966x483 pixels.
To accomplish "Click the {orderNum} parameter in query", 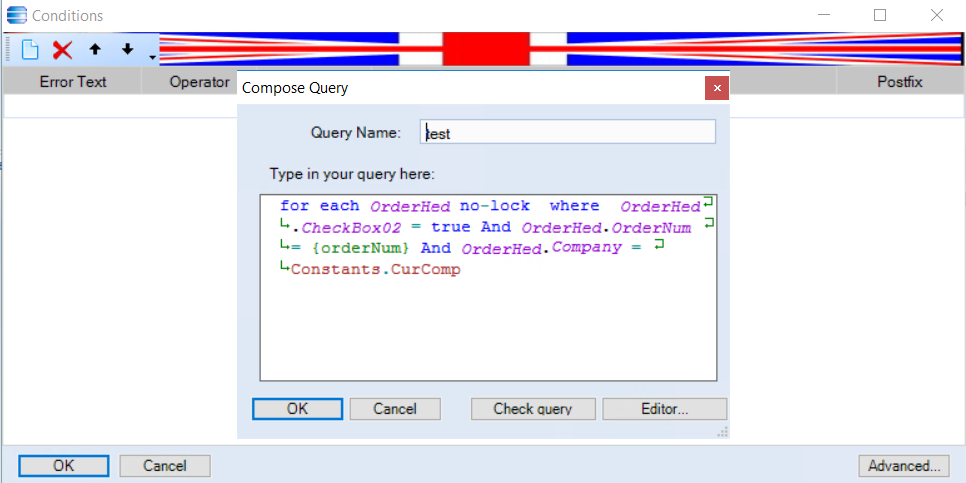I will [360, 249].
